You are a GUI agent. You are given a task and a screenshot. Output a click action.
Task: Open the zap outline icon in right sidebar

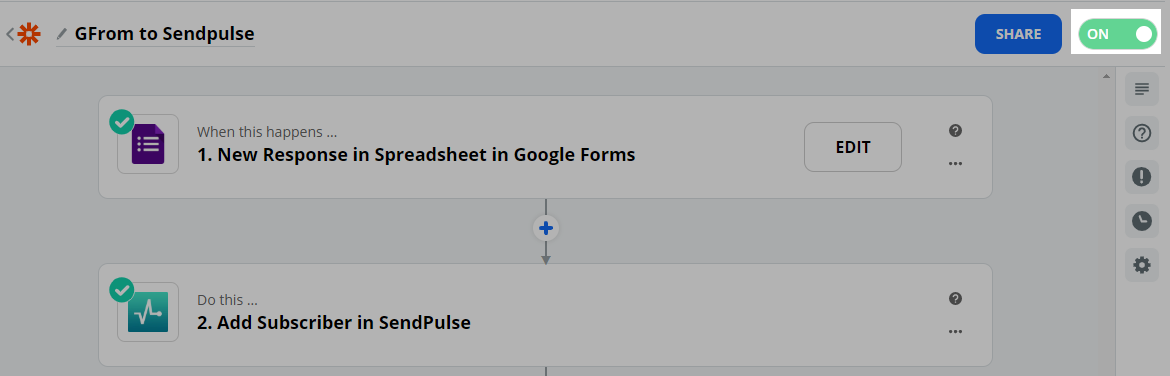point(1142,90)
